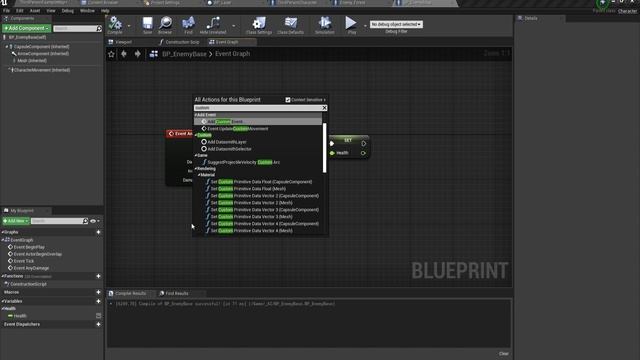
Task: Add an event dispatcher with its plus
Action: coord(98,324)
